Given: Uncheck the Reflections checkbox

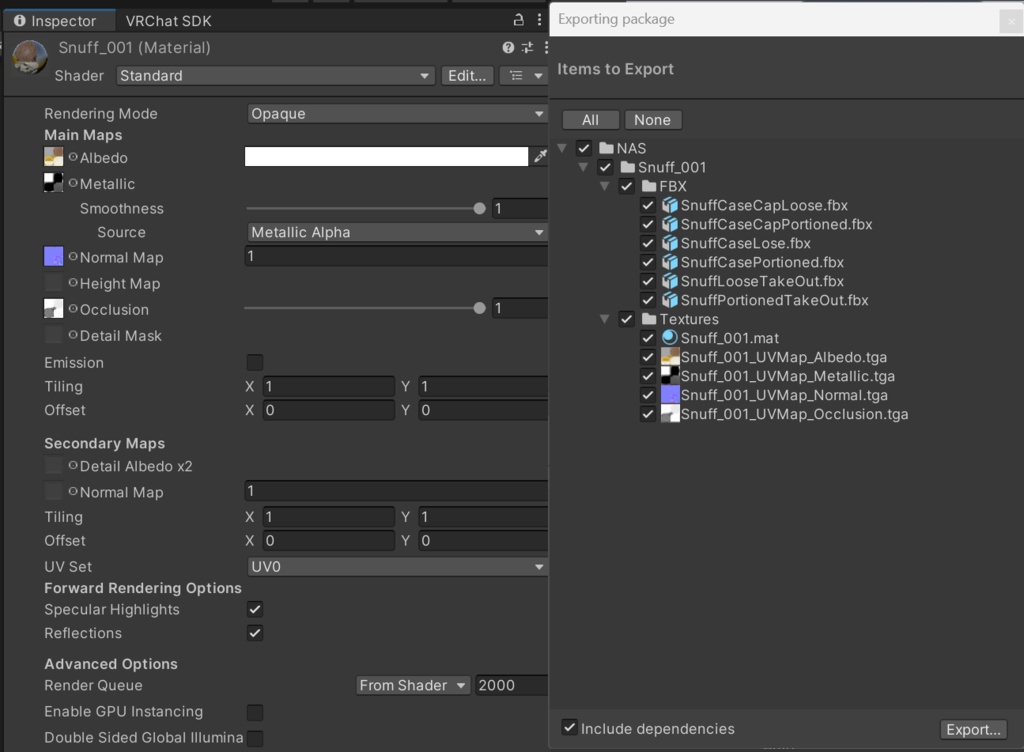Looking at the screenshot, I should (x=255, y=633).
